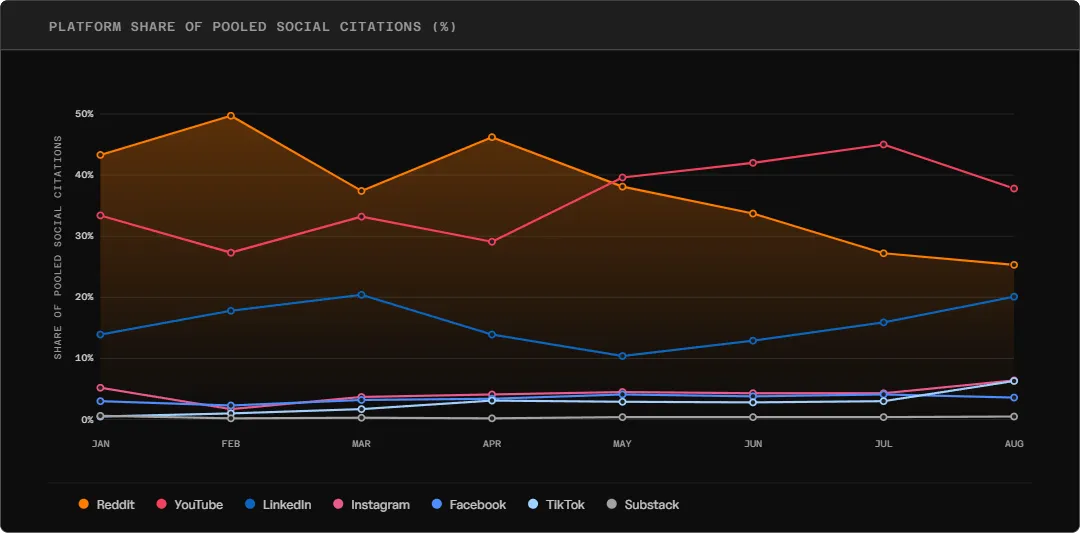Toggle the TikTok series in the legend
Screen dimensions: 1080x533
tap(556, 505)
